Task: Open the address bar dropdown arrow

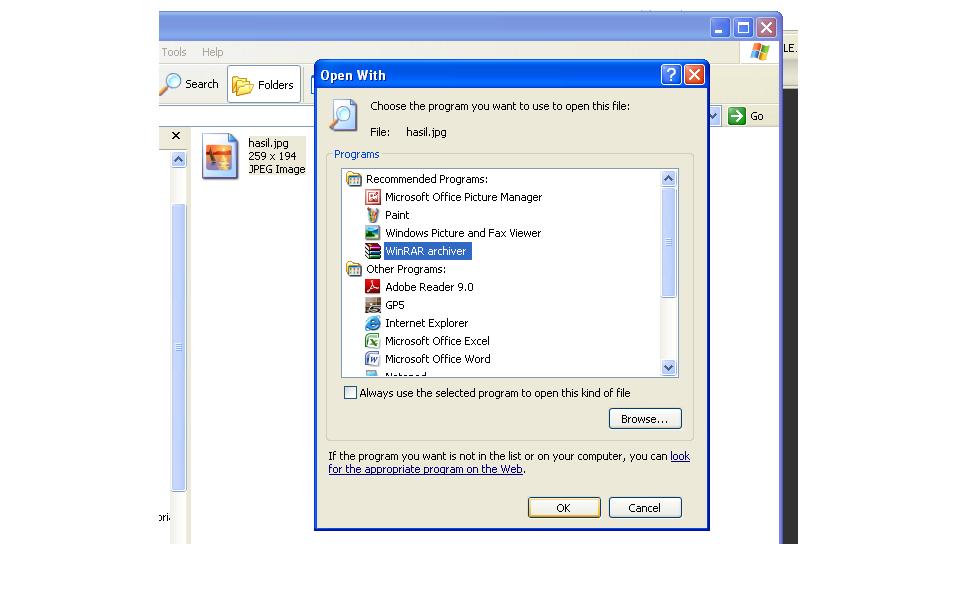Action: tap(714, 115)
